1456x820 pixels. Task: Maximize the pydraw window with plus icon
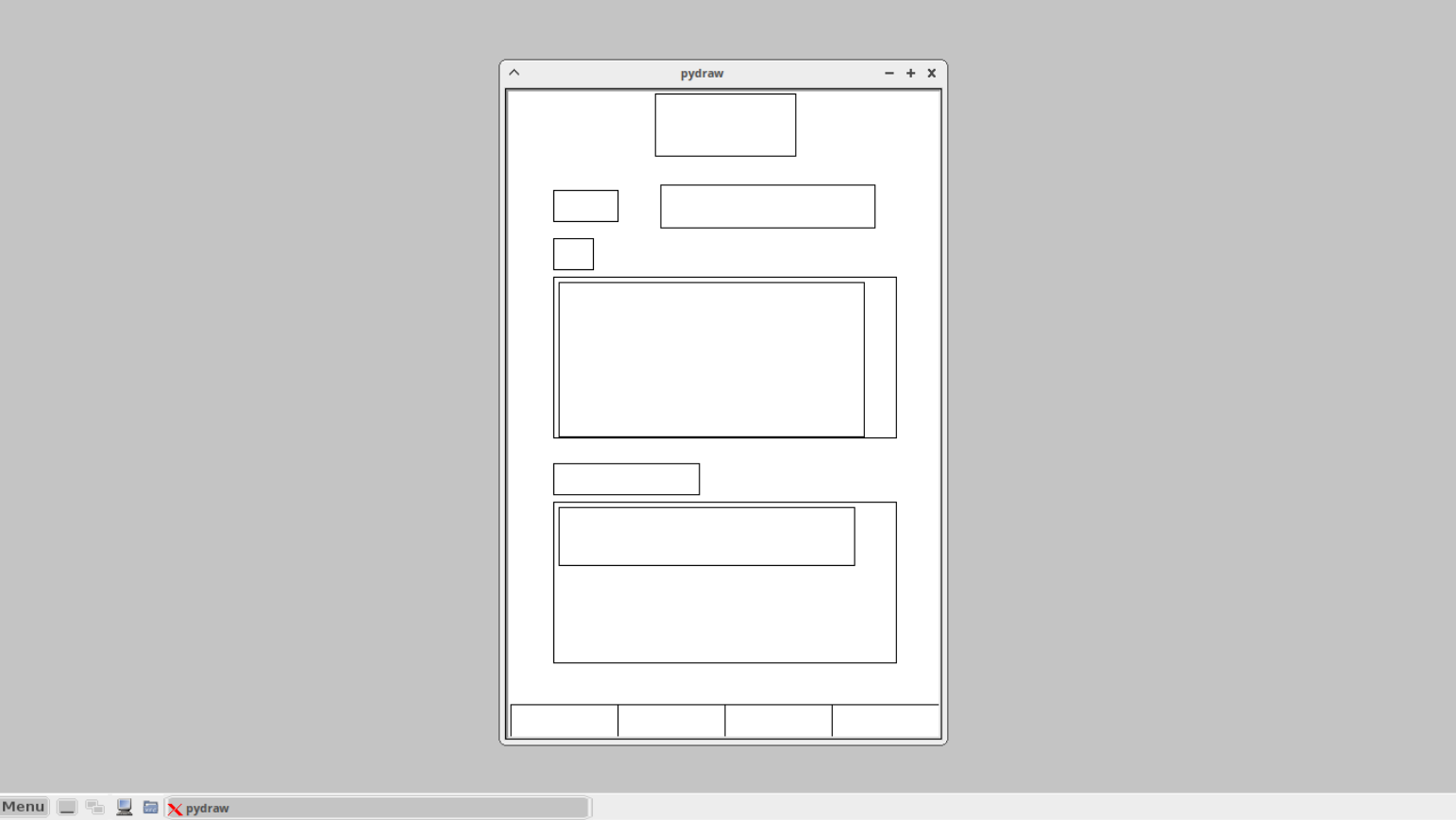coord(910,73)
